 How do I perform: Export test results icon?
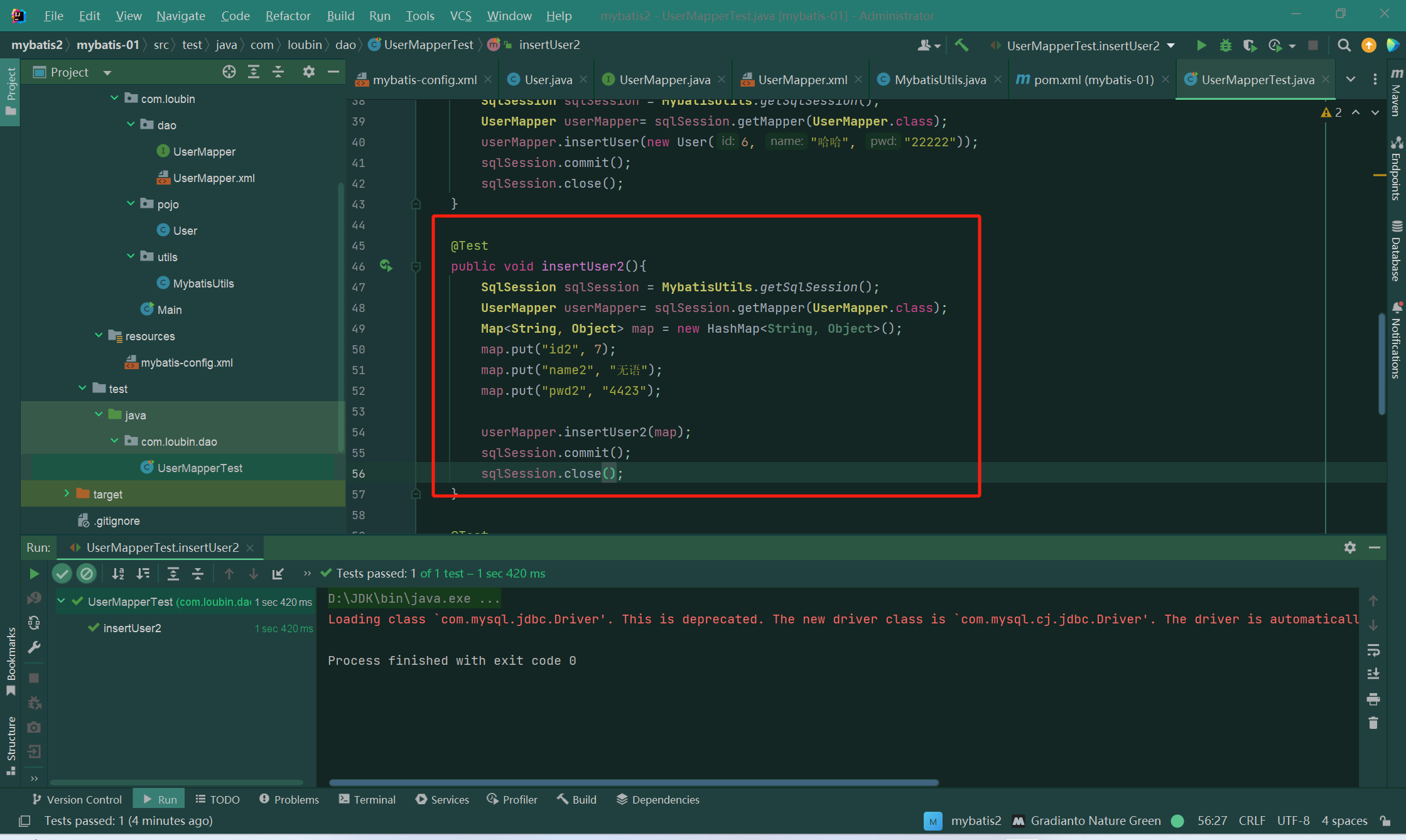pyautogui.click(x=278, y=573)
